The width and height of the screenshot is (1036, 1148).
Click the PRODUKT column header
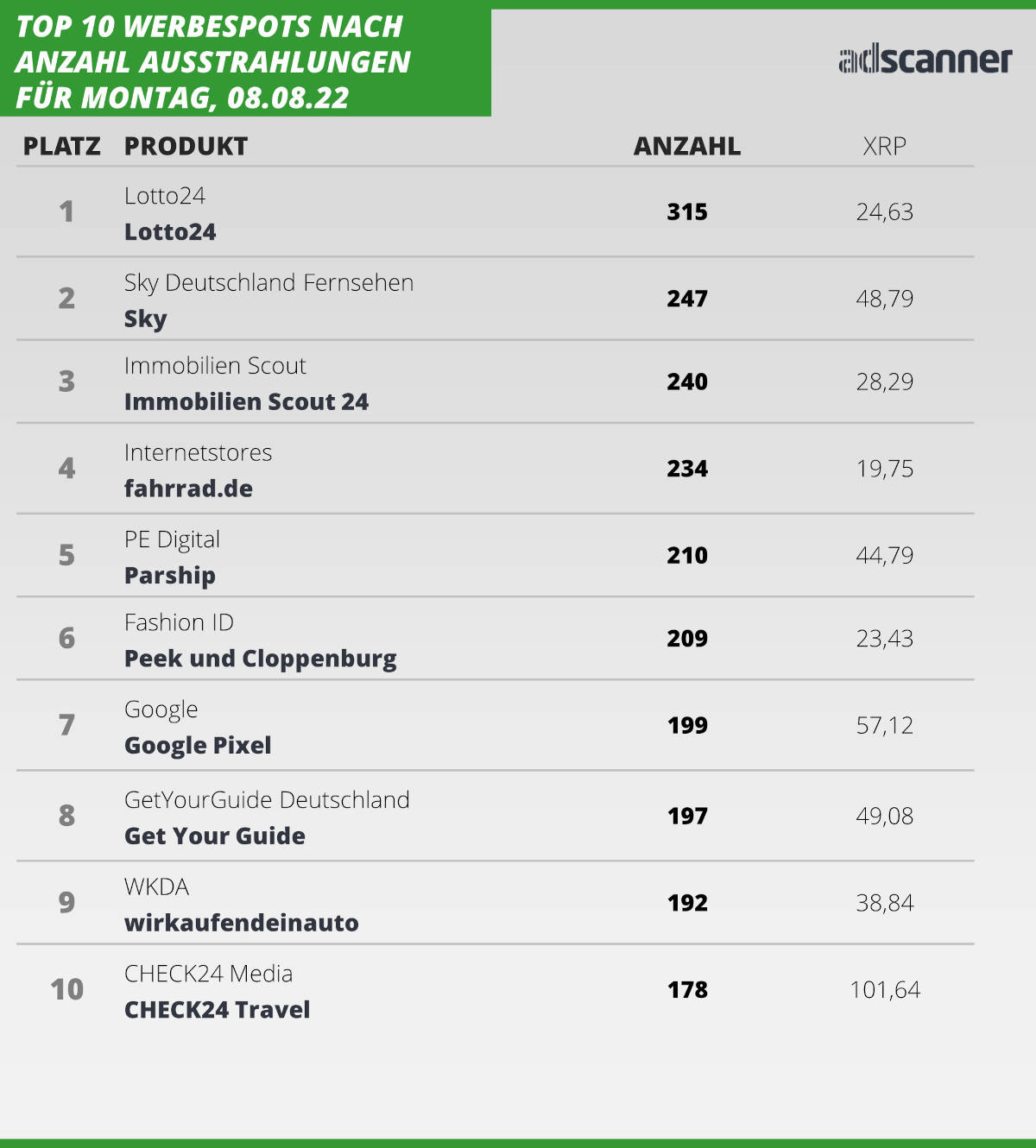pyautogui.click(x=186, y=146)
